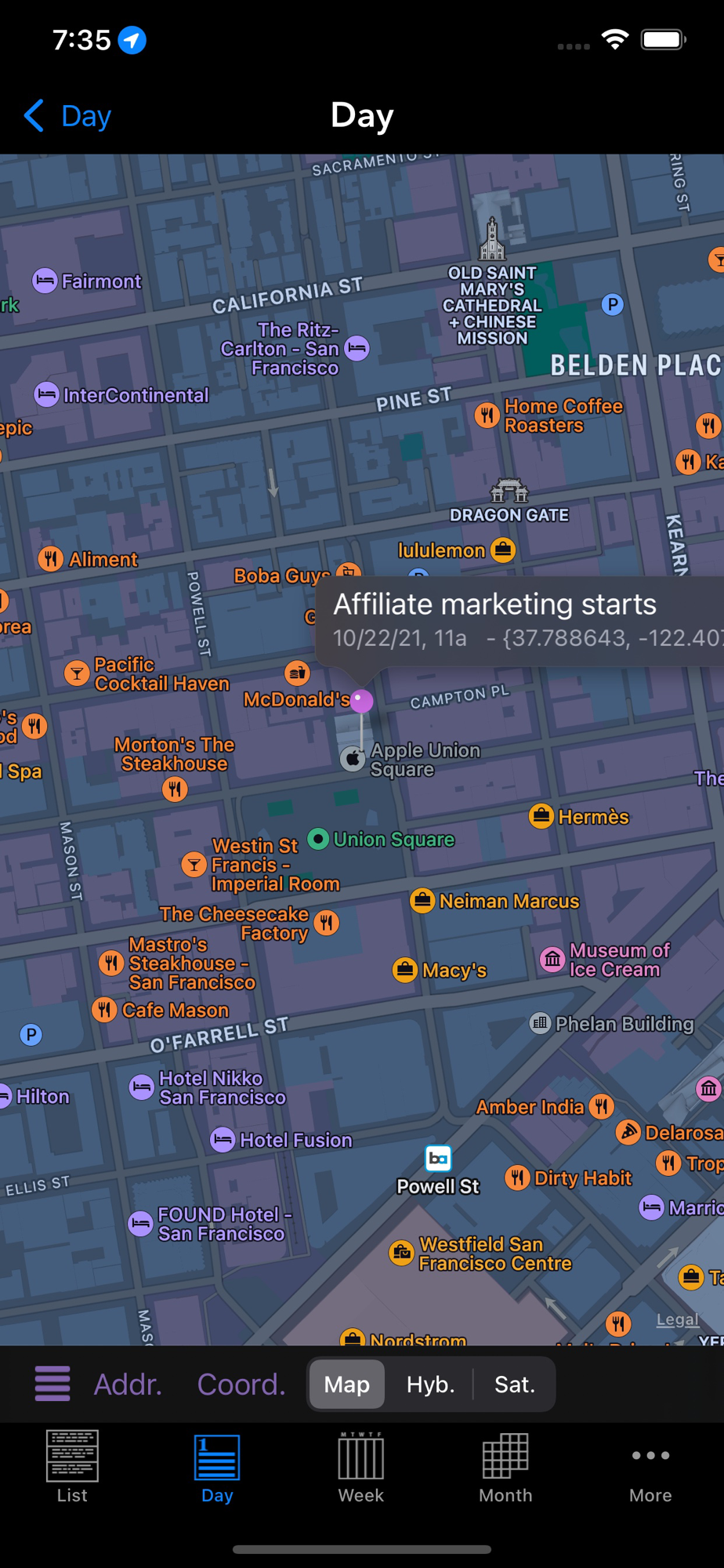Open the Week tab

pyautogui.click(x=361, y=1467)
